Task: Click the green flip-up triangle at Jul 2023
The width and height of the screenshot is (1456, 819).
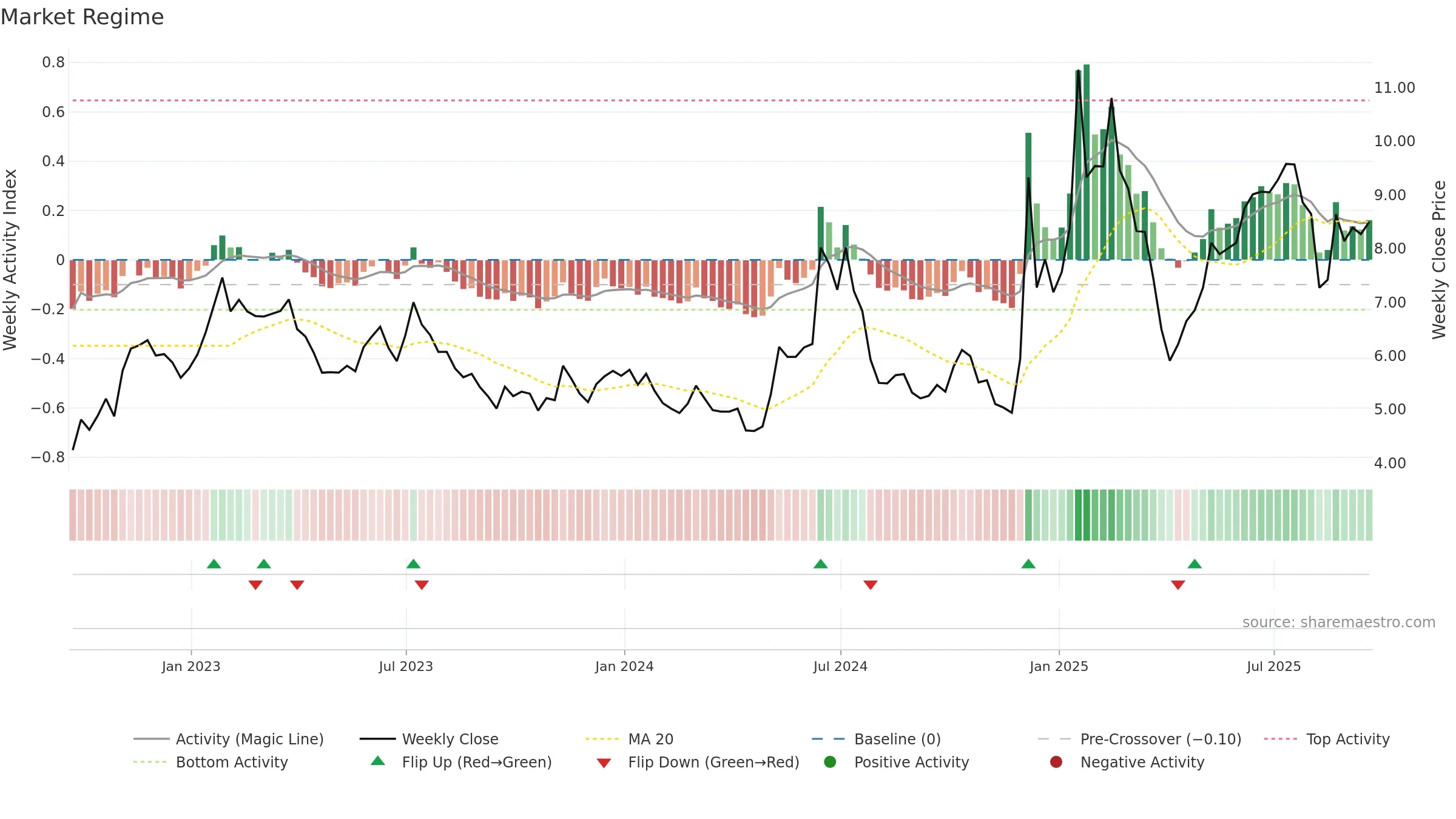Action: [413, 564]
